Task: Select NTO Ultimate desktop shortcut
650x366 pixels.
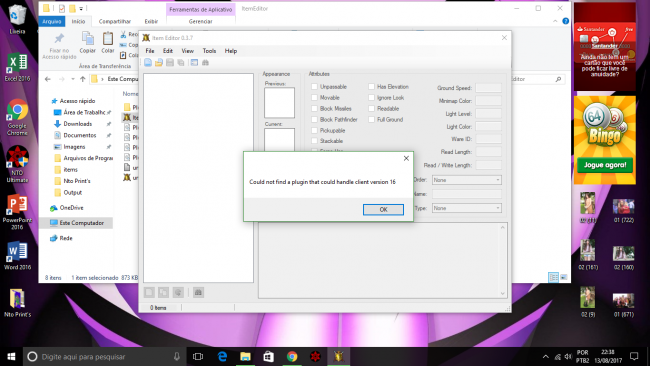Action: click(x=17, y=164)
